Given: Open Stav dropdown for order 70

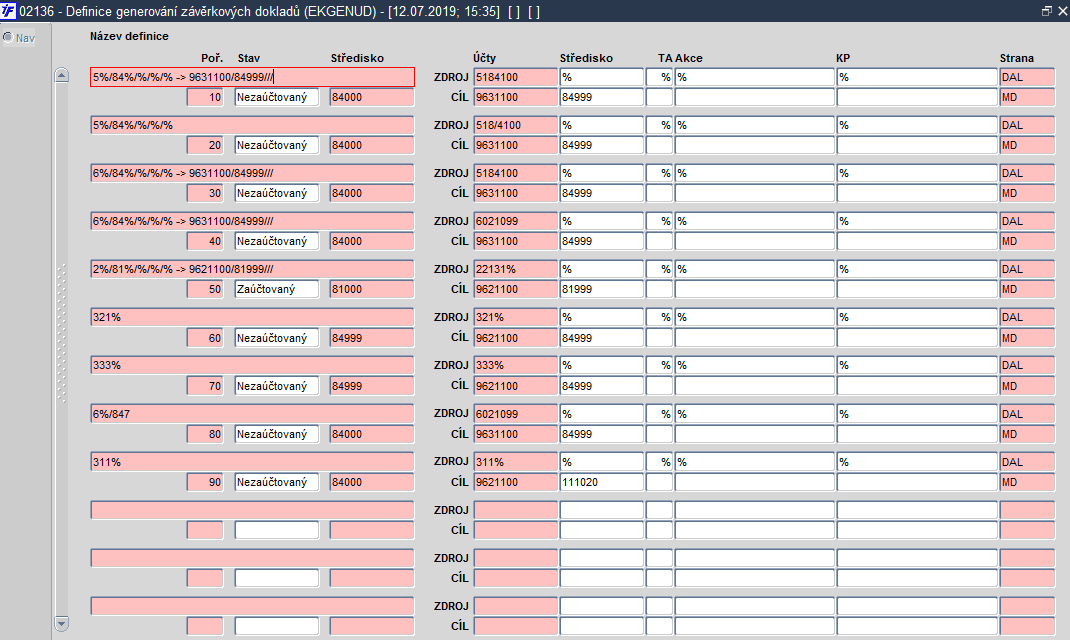Looking at the screenshot, I should (x=276, y=386).
